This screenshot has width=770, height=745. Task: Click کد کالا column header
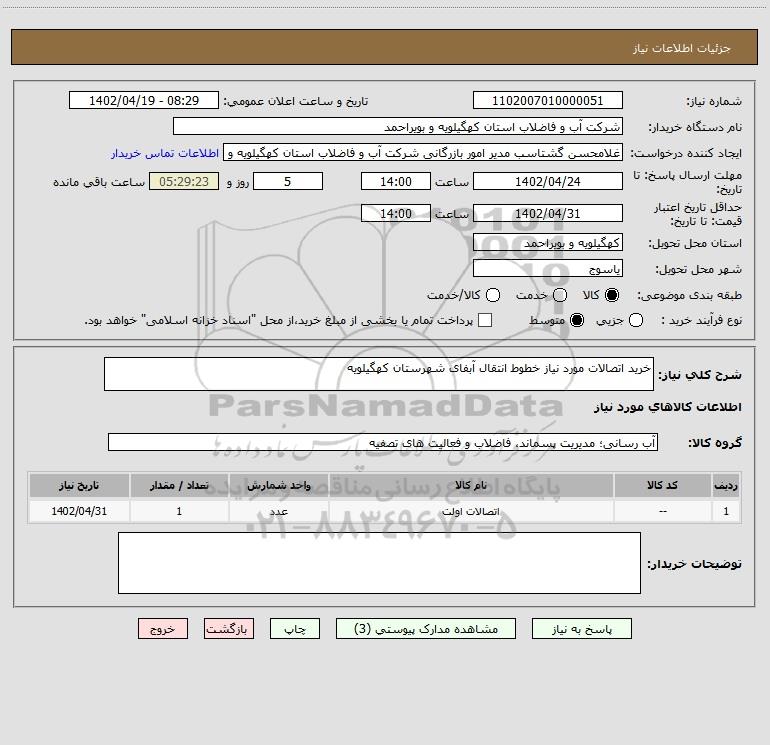click(x=662, y=485)
